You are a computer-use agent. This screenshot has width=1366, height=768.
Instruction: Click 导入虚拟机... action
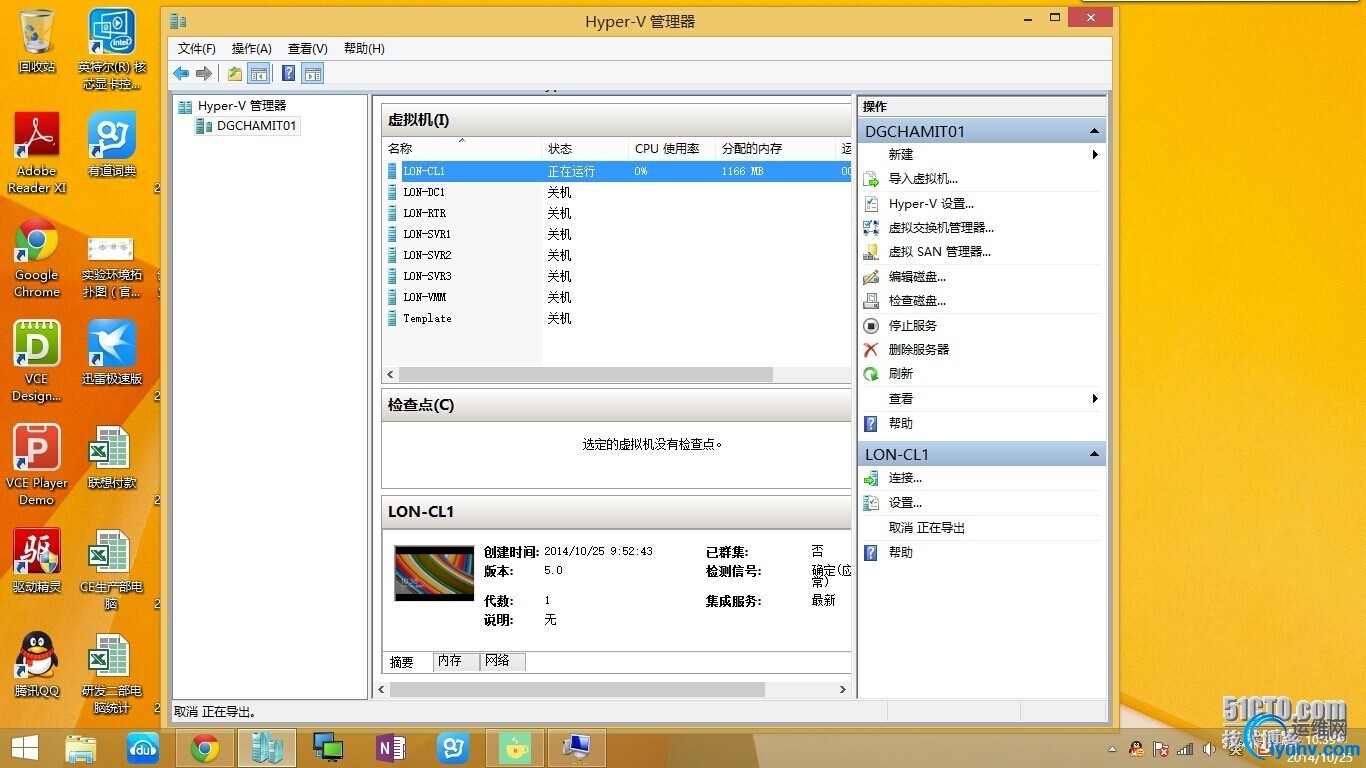coord(923,179)
